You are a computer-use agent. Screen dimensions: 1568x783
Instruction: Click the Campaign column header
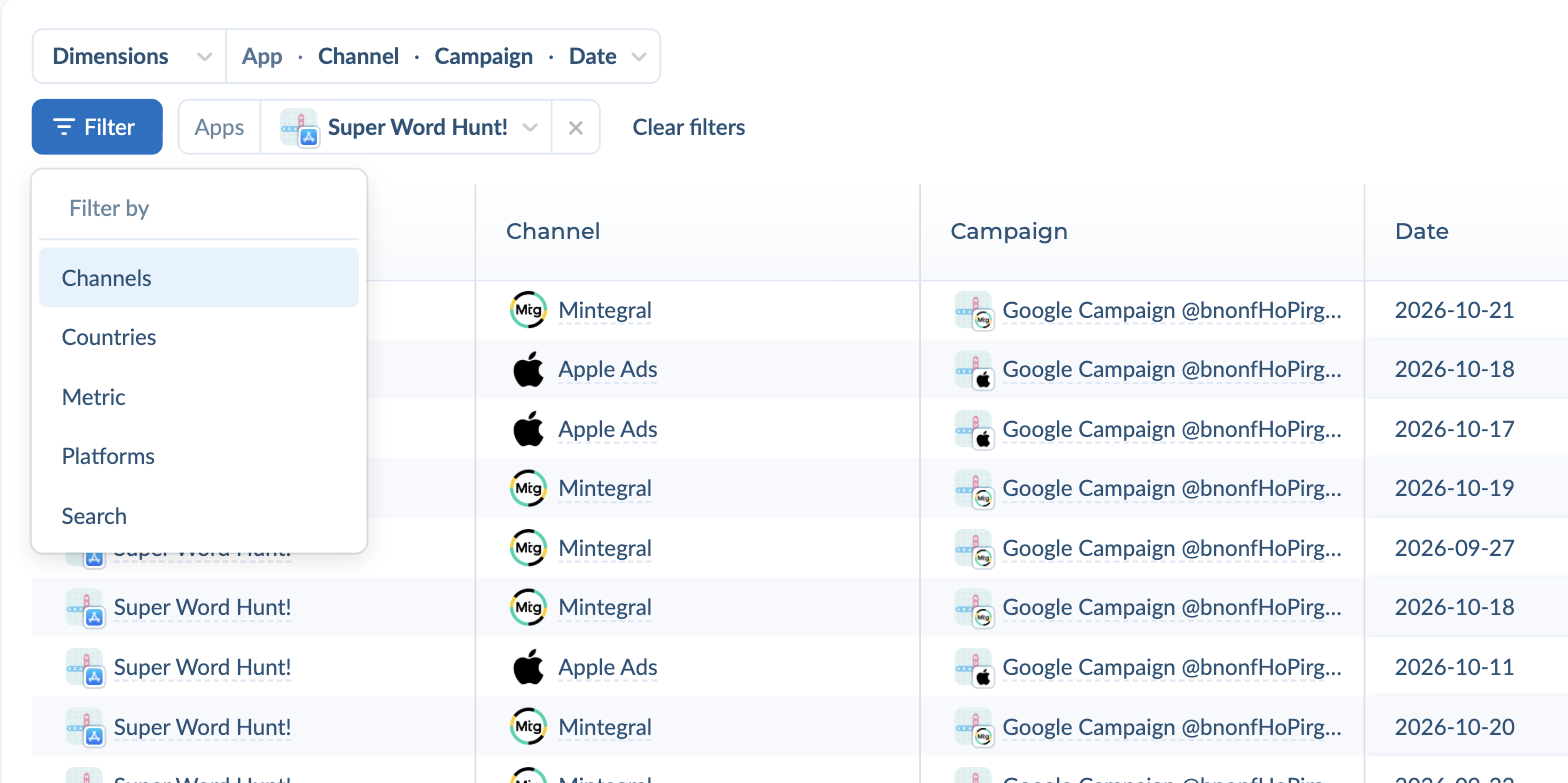(1009, 231)
